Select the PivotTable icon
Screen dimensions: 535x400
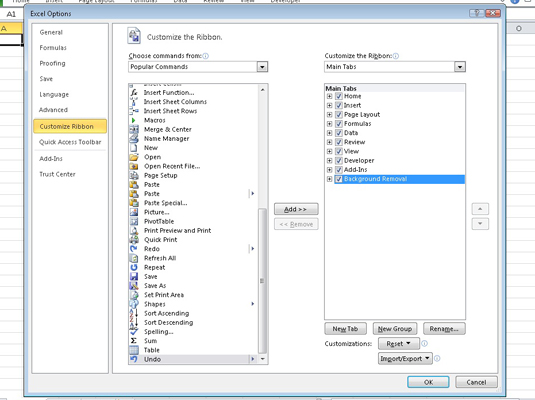click(134, 221)
